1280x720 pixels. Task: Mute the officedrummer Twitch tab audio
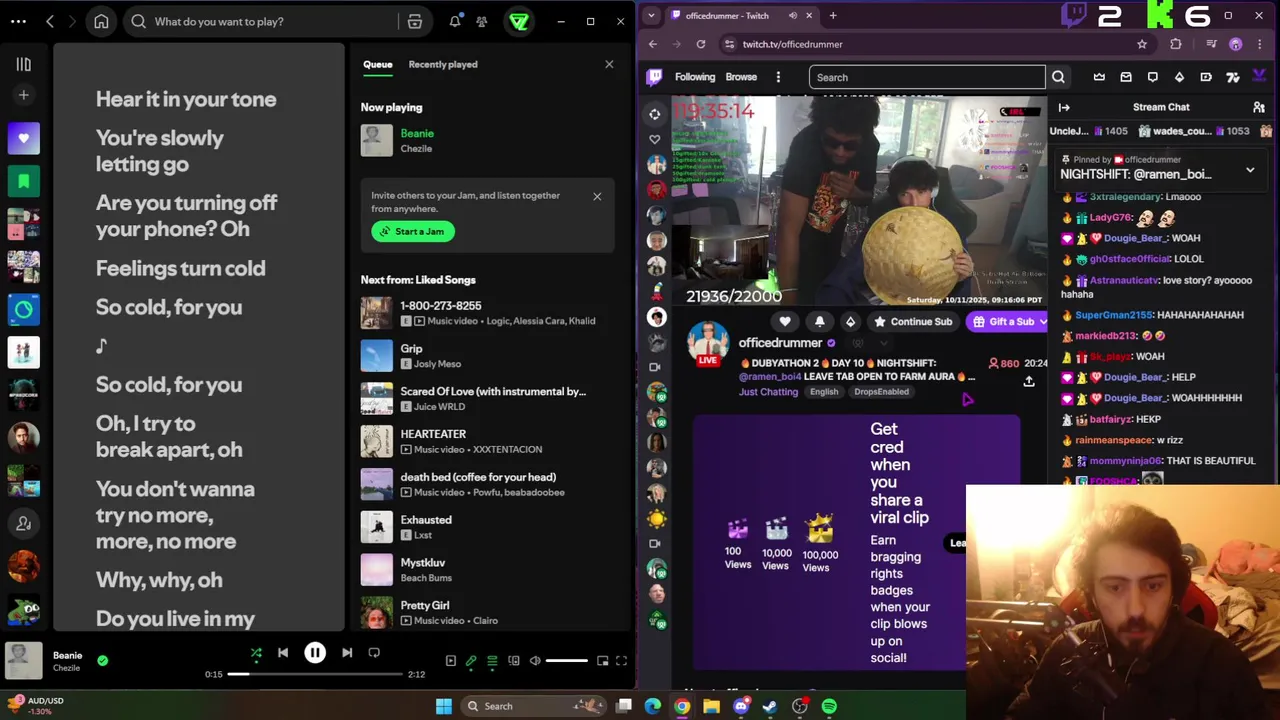793,15
